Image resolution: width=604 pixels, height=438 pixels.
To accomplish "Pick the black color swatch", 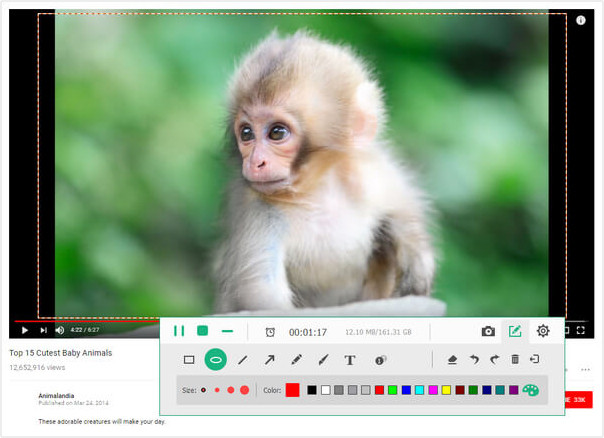I will (x=312, y=390).
